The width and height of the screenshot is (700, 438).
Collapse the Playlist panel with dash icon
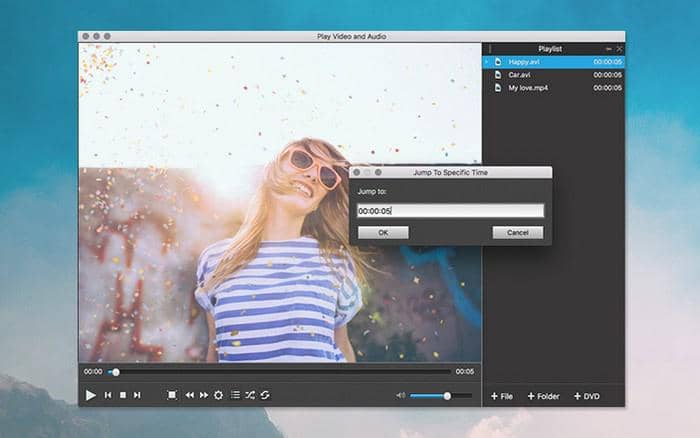coord(608,49)
